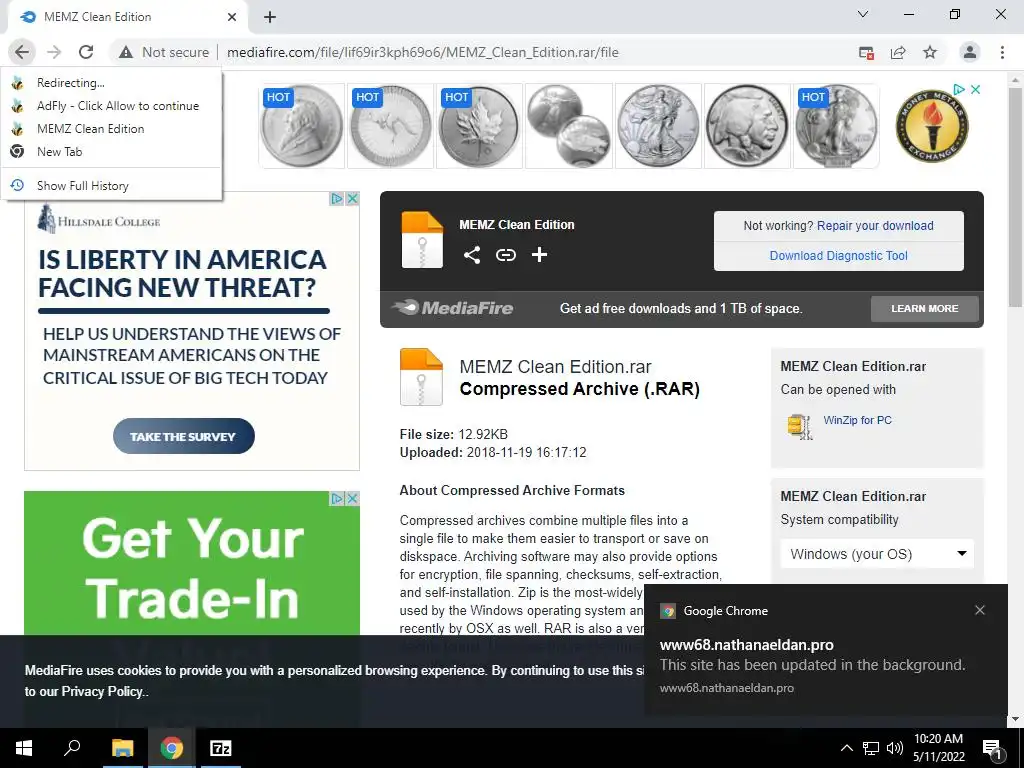
Task: Click the plus icon under MEMZ Clean Edition header
Action: (x=539, y=255)
